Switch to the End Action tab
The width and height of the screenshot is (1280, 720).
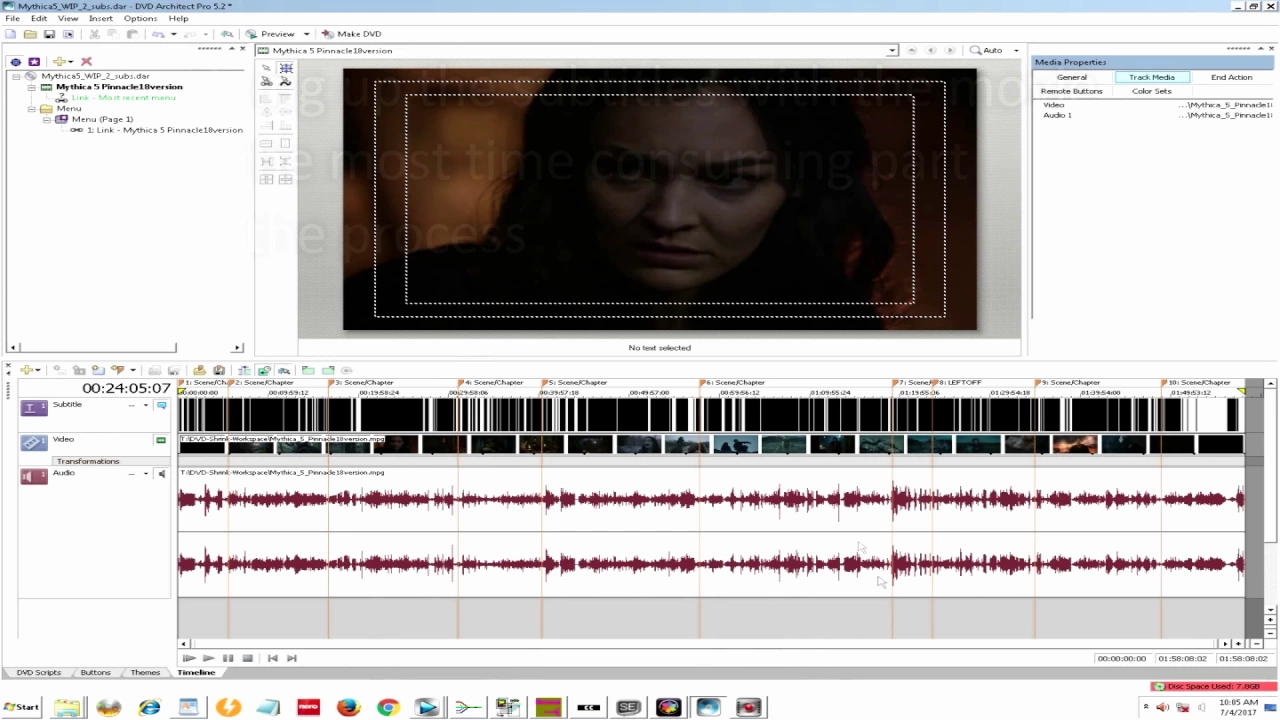(1231, 77)
